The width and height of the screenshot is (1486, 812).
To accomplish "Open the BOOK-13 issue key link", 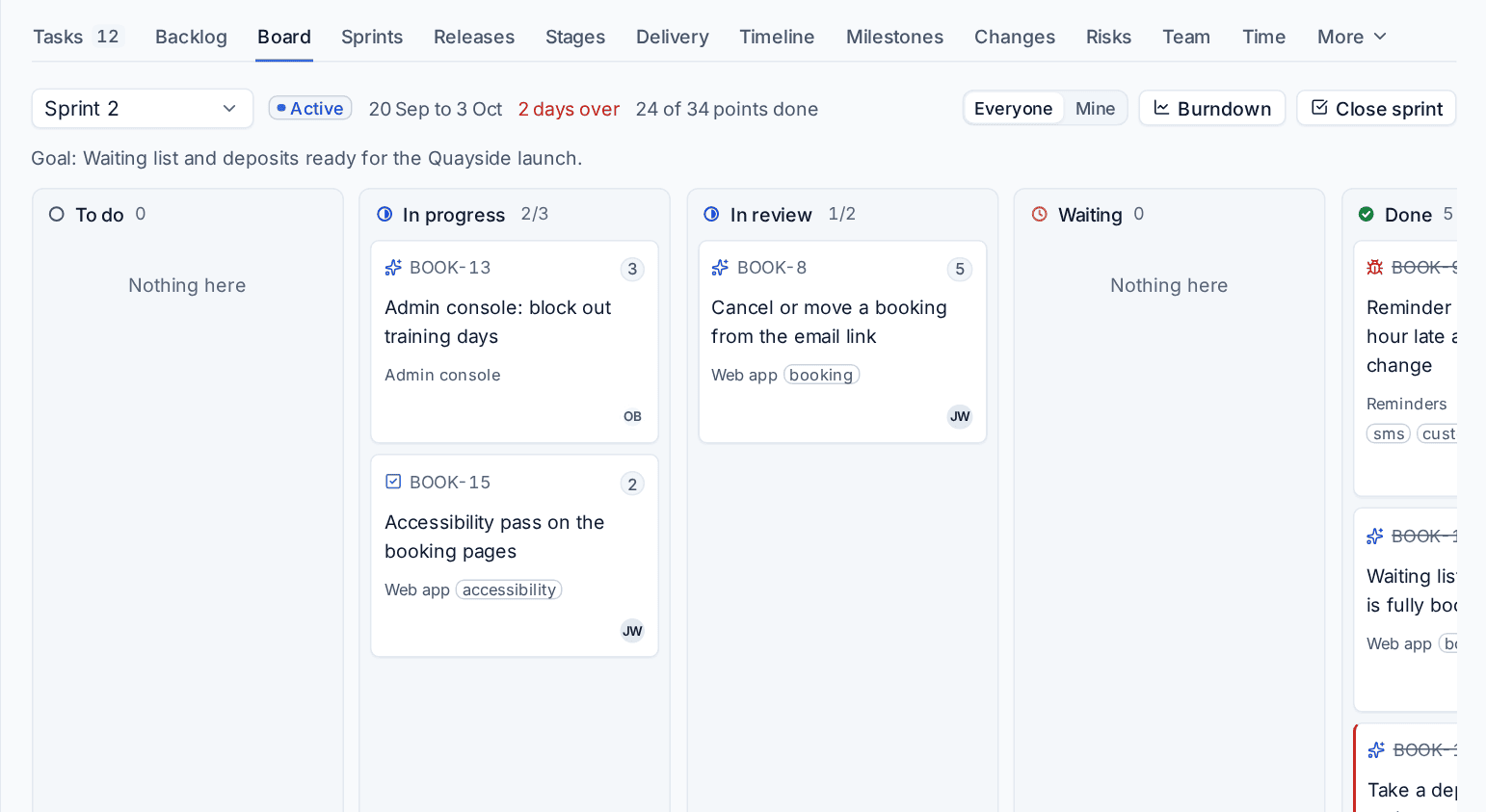I will click(x=450, y=268).
